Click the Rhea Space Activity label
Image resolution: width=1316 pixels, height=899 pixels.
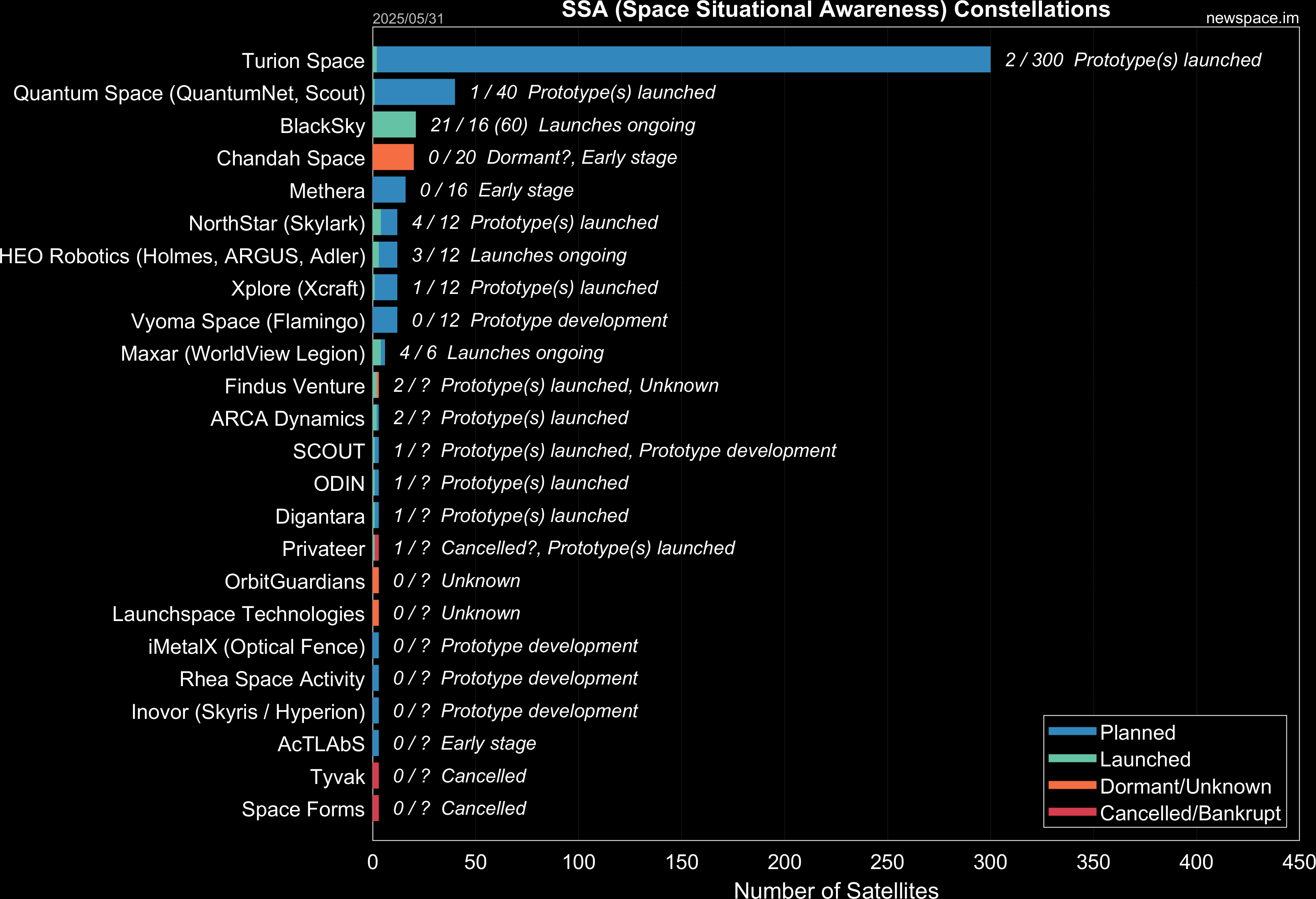272,679
